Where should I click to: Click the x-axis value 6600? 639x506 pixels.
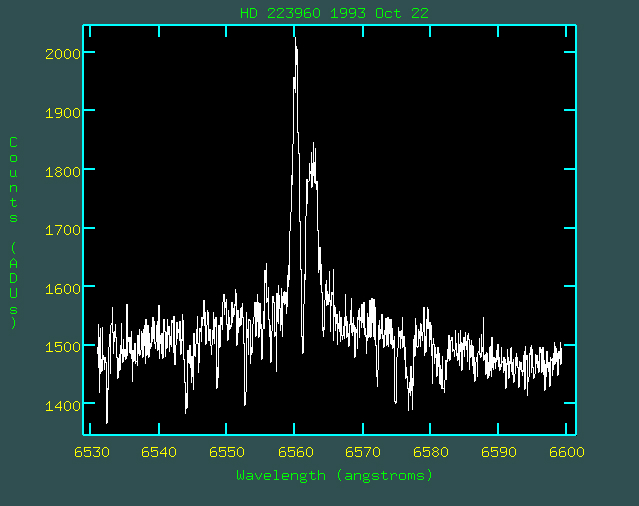pos(567,452)
